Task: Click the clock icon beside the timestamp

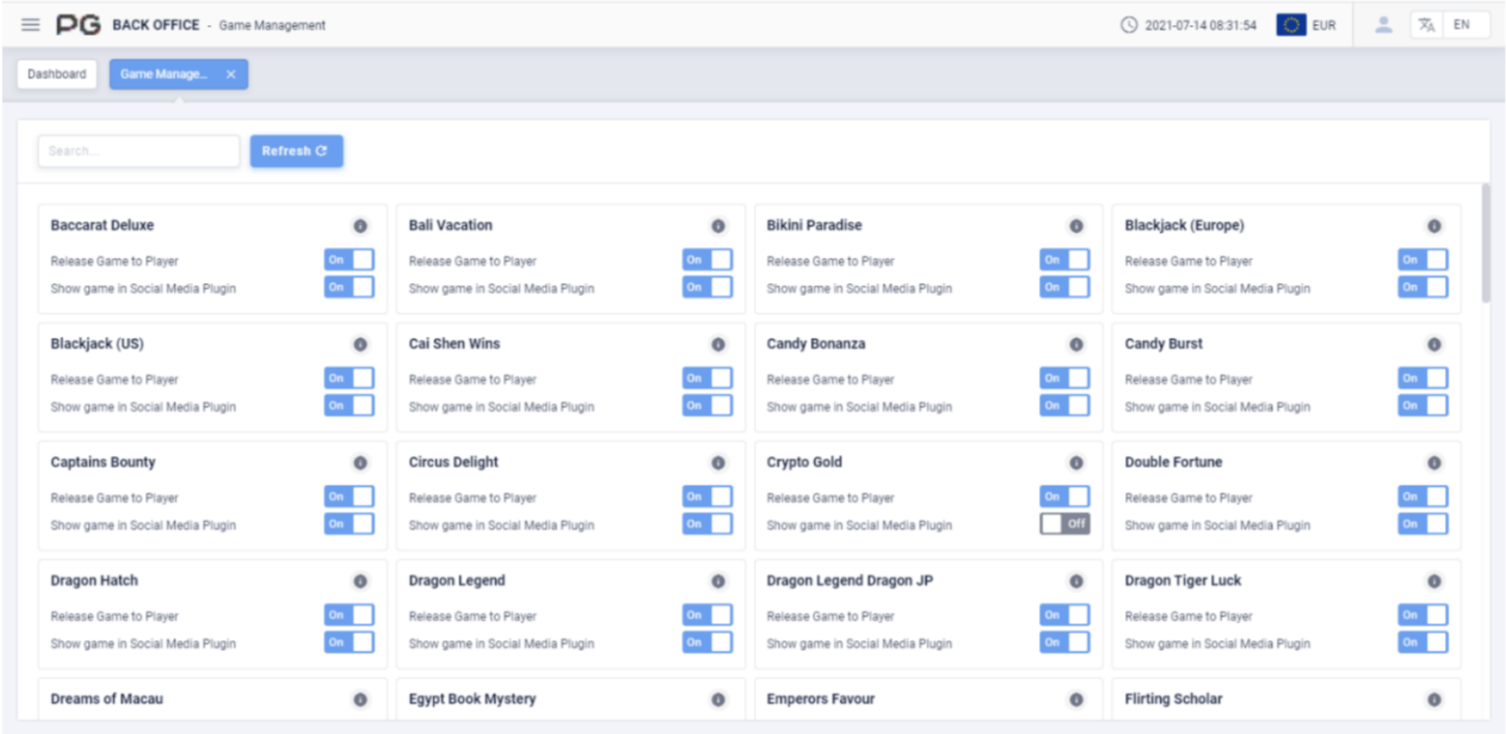Action: tap(1129, 25)
